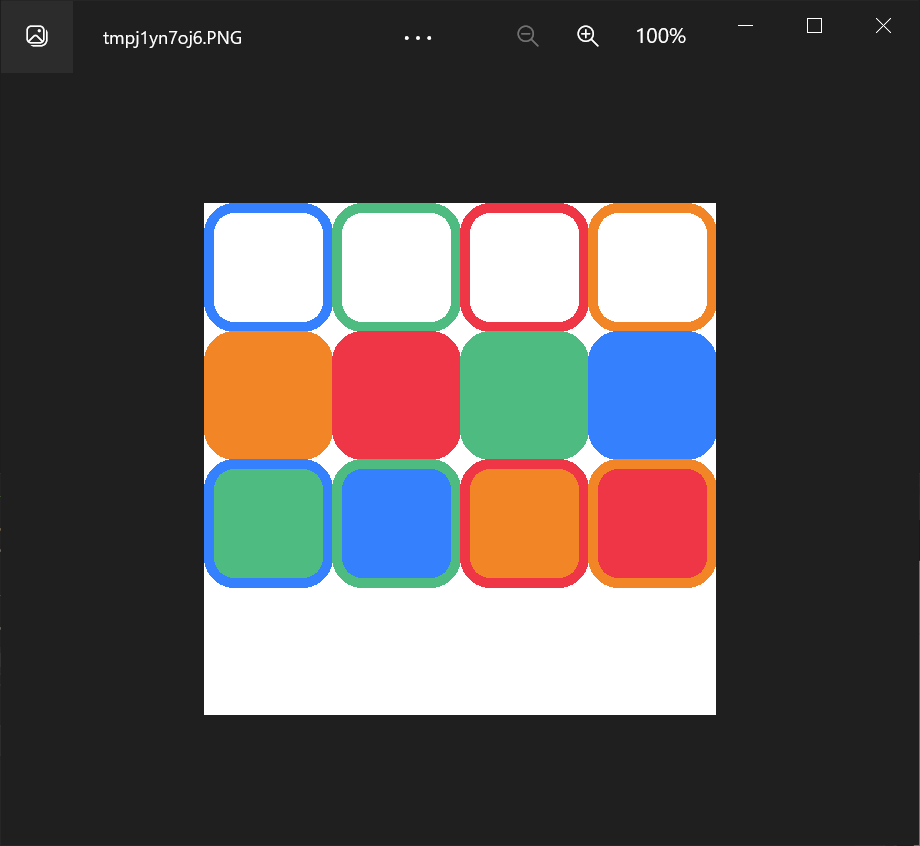The height and width of the screenshot is (846, 920).
Task: Click the Photos app image icon
Action: tap(37, 36)
